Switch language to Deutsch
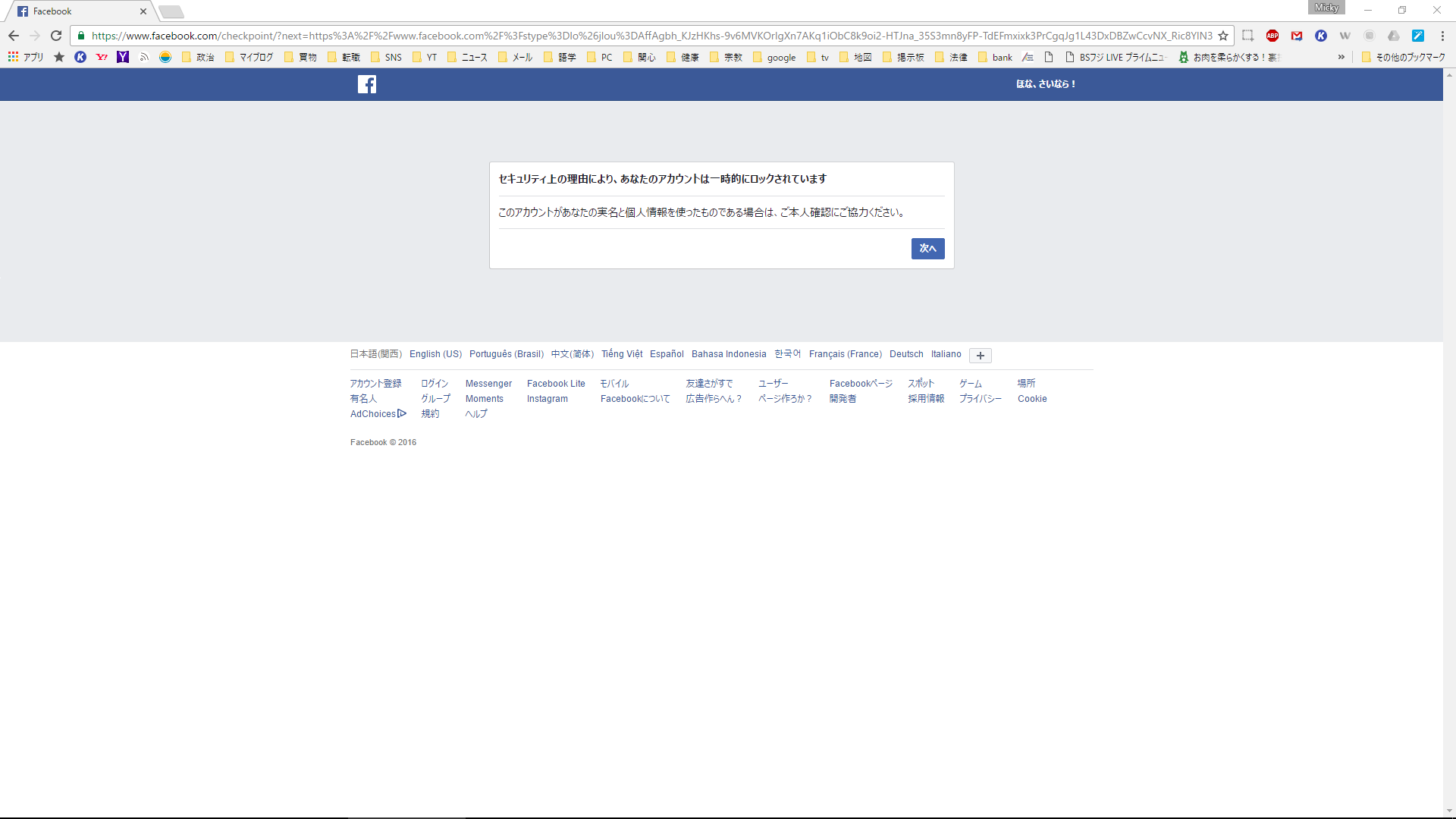 pyautogui.click(x=906, y=354)
